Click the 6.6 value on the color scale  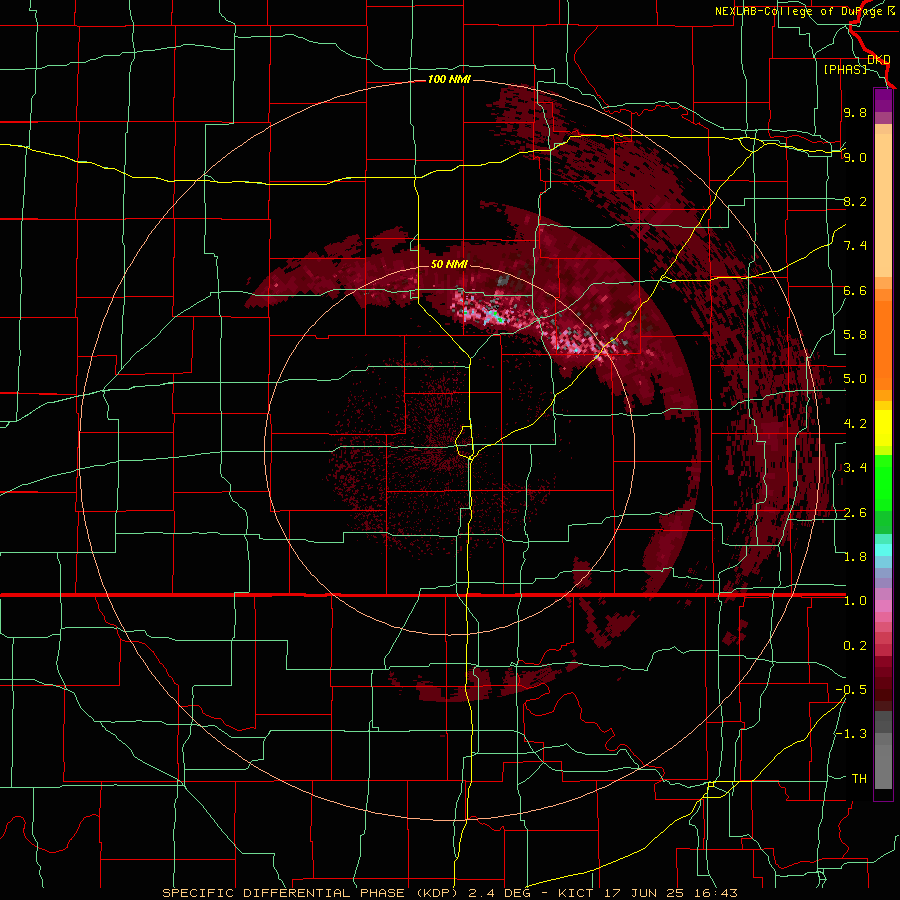[855, 290]
